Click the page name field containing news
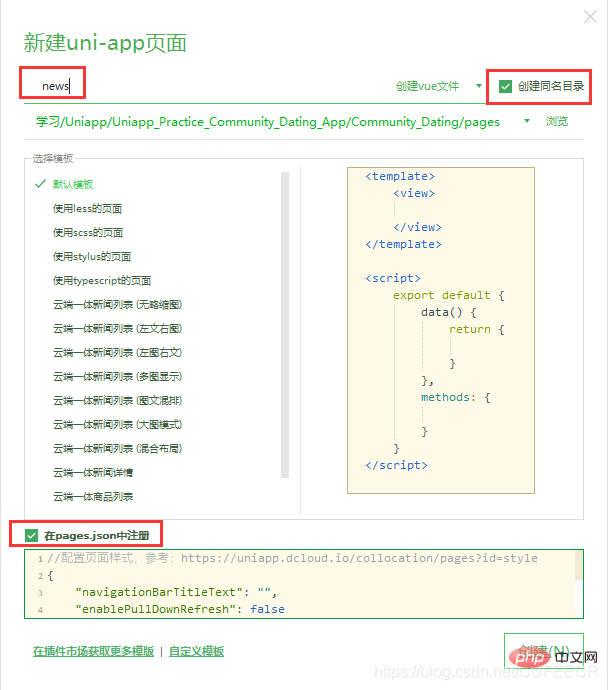608x690 pixels. point(207,86)
